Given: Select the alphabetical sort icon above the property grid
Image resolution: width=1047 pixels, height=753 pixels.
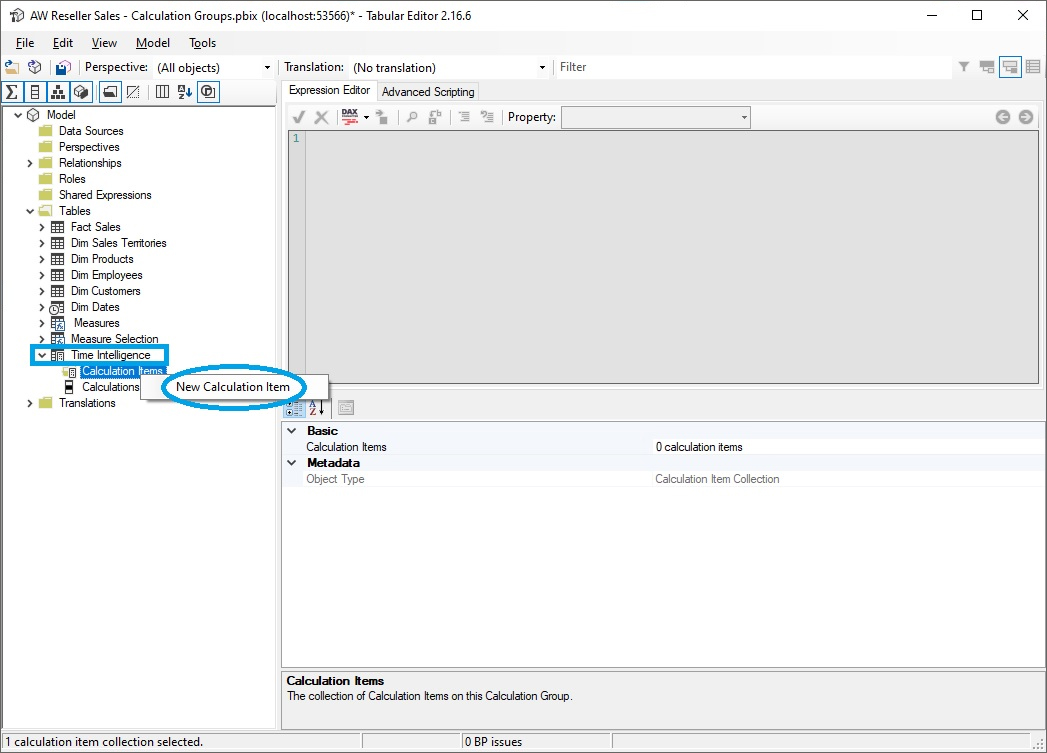Looking at the screenshot, I should 316,409.
